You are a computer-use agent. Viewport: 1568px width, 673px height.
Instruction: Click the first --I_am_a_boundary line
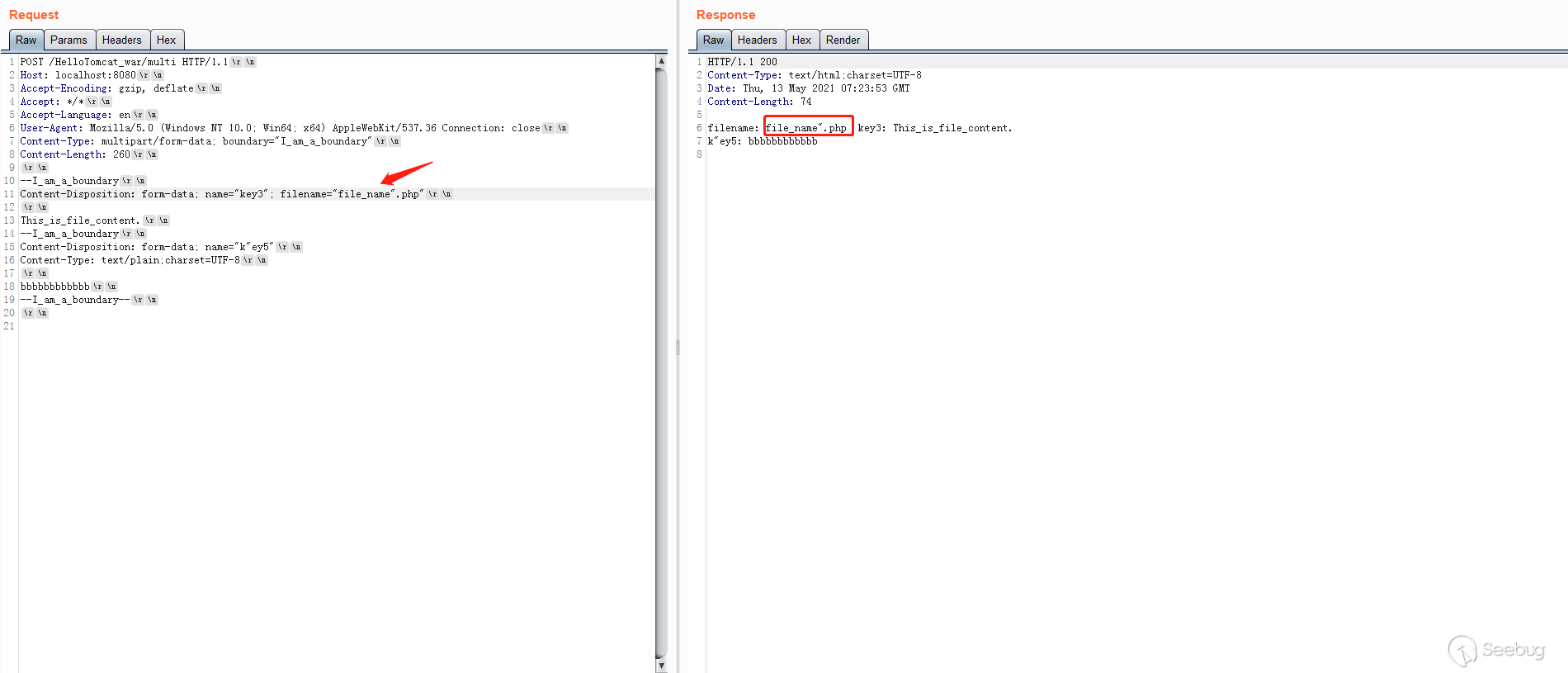tap(83, 181)
